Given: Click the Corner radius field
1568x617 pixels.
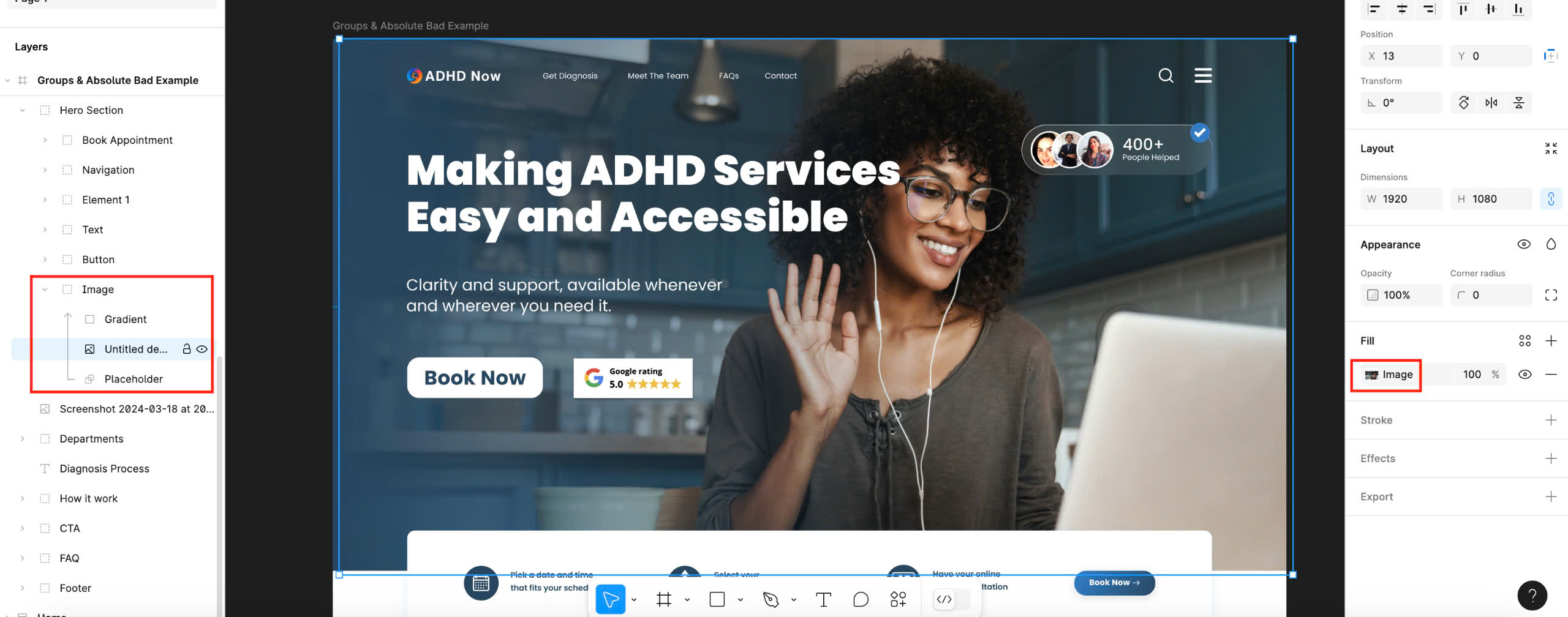Looking at the screenshot, I should tap(1491, 295).
